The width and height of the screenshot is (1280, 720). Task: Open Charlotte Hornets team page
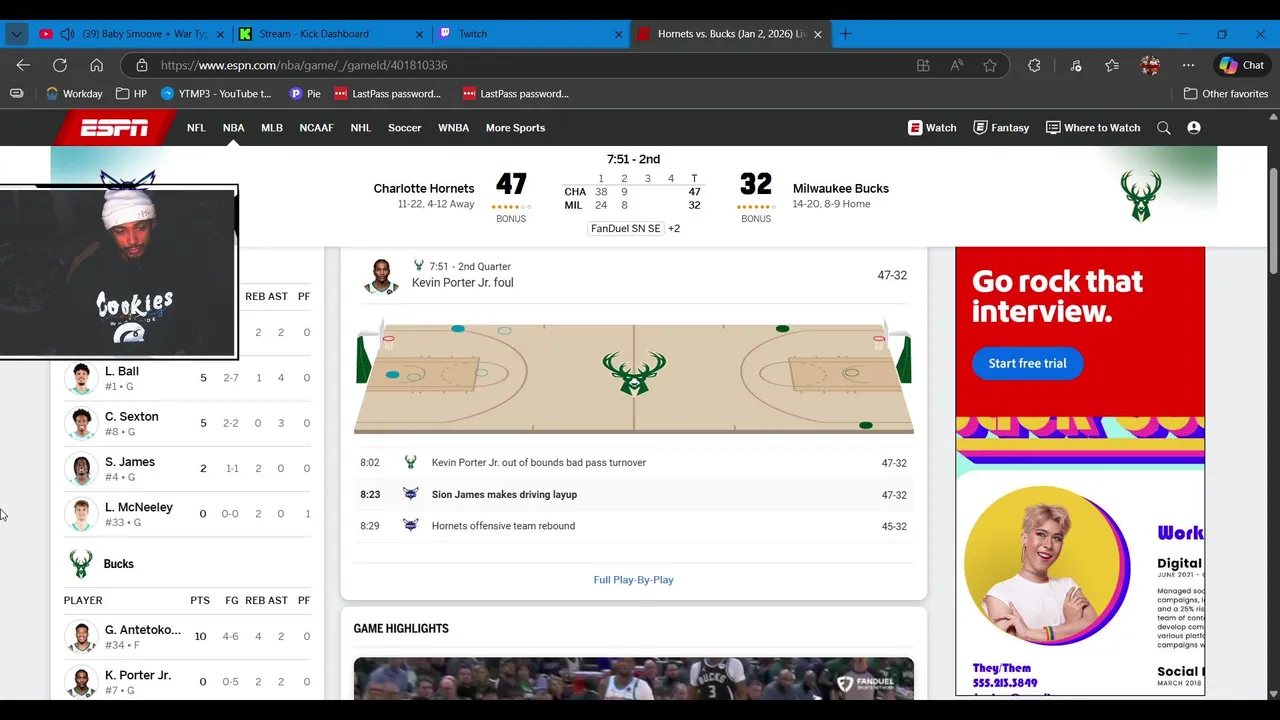[424, 188]
